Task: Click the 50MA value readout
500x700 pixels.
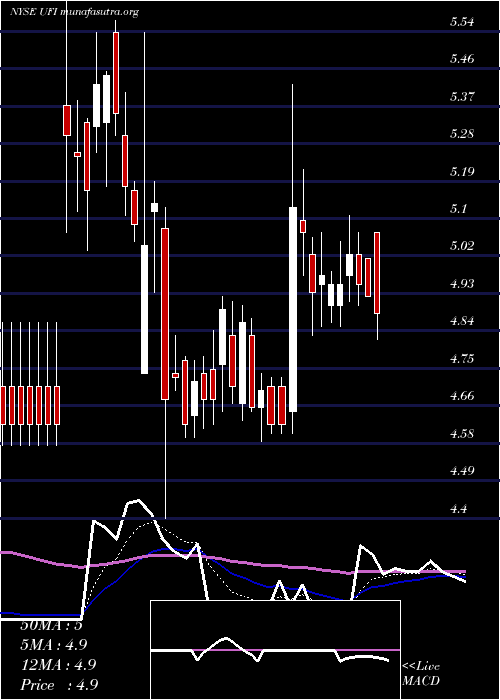Action: (52, 625)
